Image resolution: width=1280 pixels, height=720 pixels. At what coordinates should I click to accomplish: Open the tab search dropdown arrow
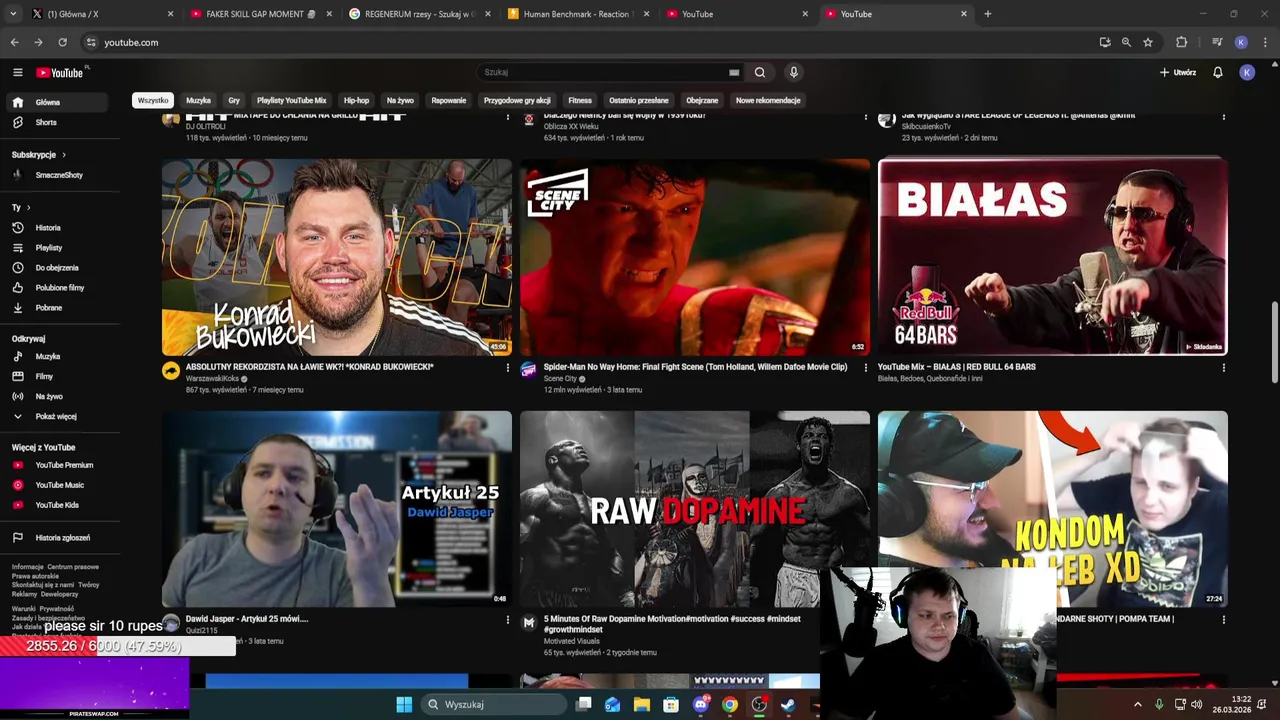(13, 14)
